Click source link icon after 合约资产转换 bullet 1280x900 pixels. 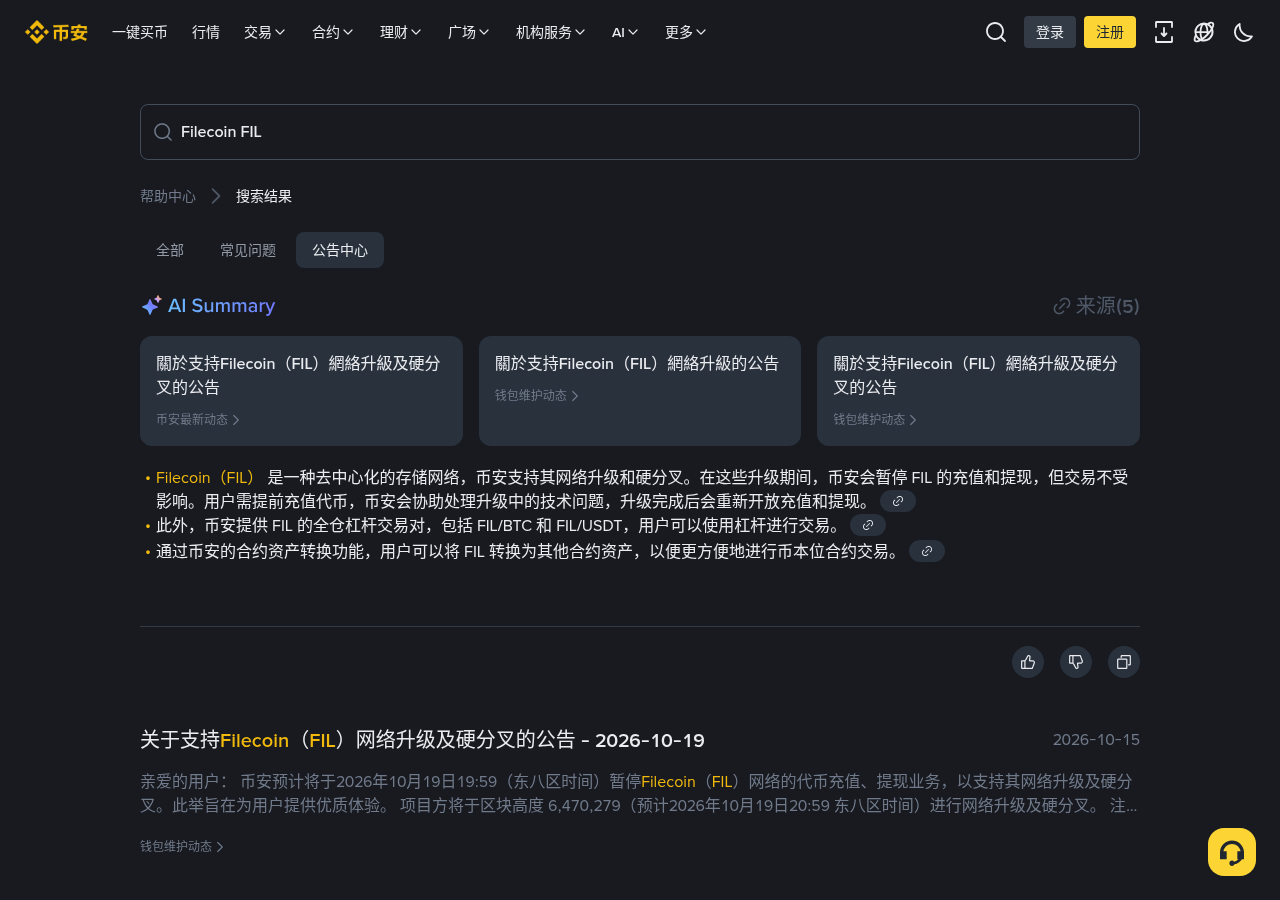[x=927, y=551]
